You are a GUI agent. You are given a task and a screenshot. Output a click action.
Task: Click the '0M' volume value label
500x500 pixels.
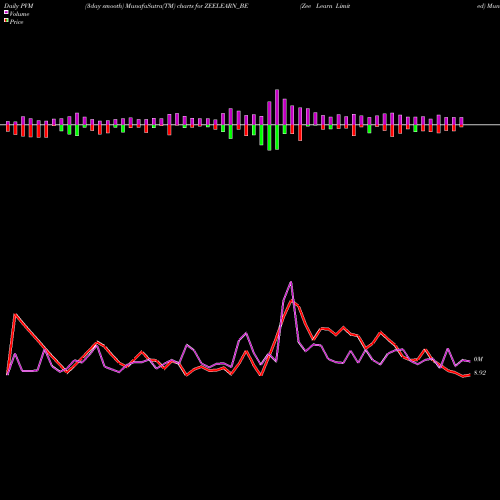[x=478, y=359]
